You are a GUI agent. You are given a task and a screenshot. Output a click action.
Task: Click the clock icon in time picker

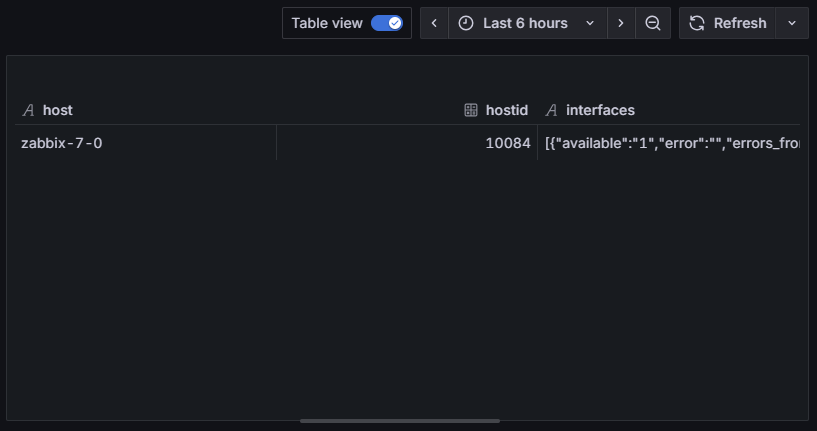pyautogui.click(x=466, y=23)
